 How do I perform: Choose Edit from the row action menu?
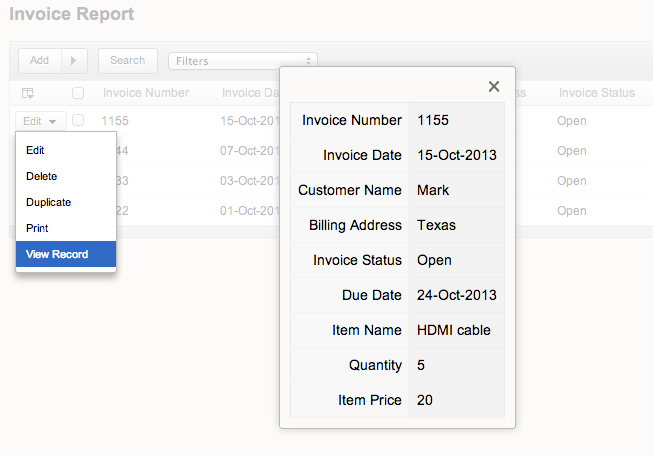point(36,150)
